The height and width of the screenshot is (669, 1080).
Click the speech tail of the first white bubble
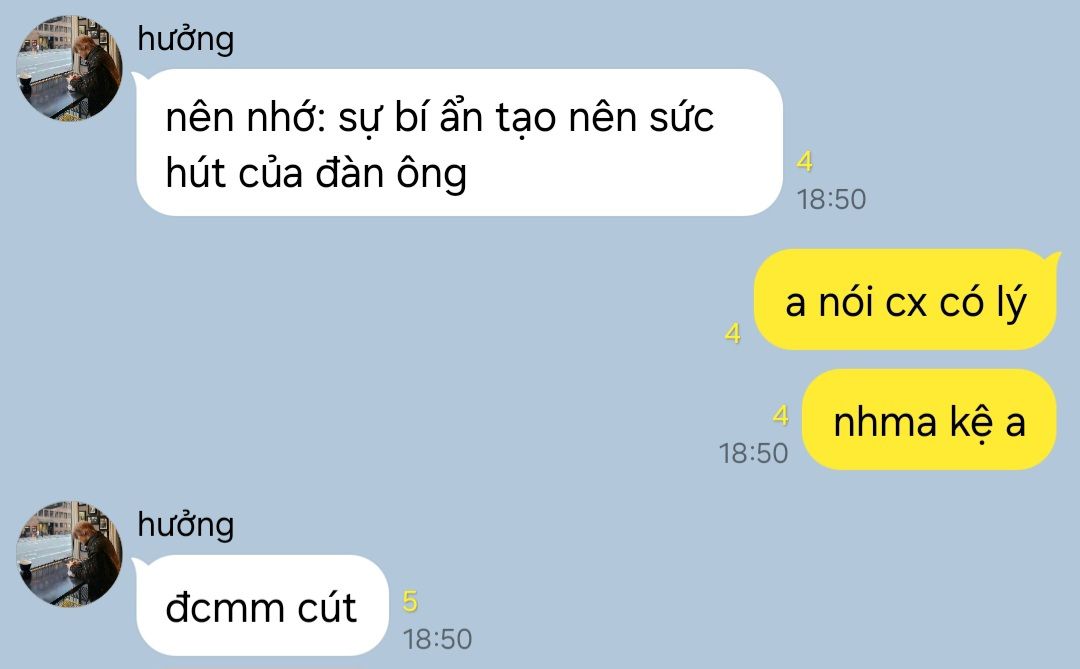[138, 79]
